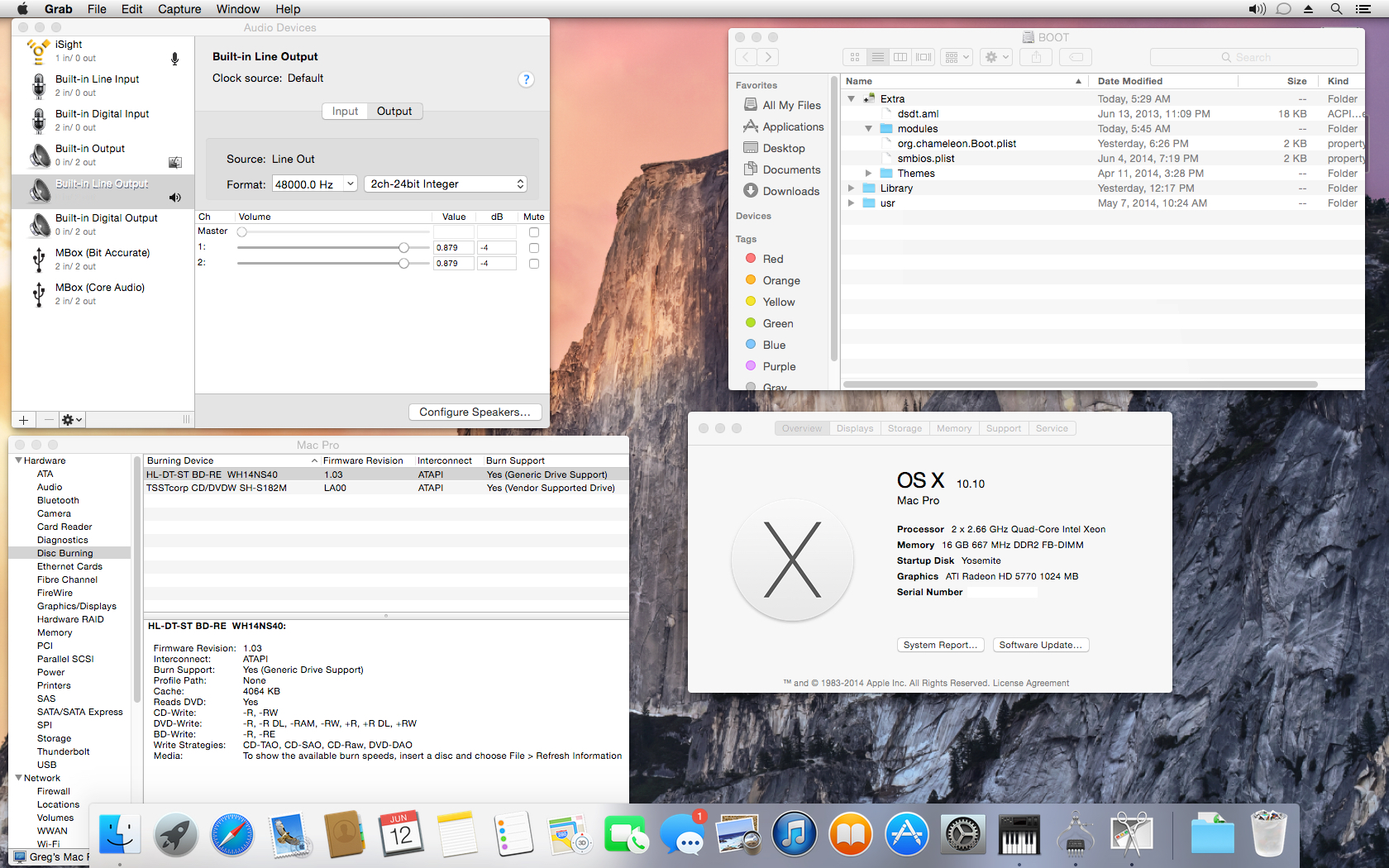
Task: Click the Master volume slider
Action: pos(333,232)
